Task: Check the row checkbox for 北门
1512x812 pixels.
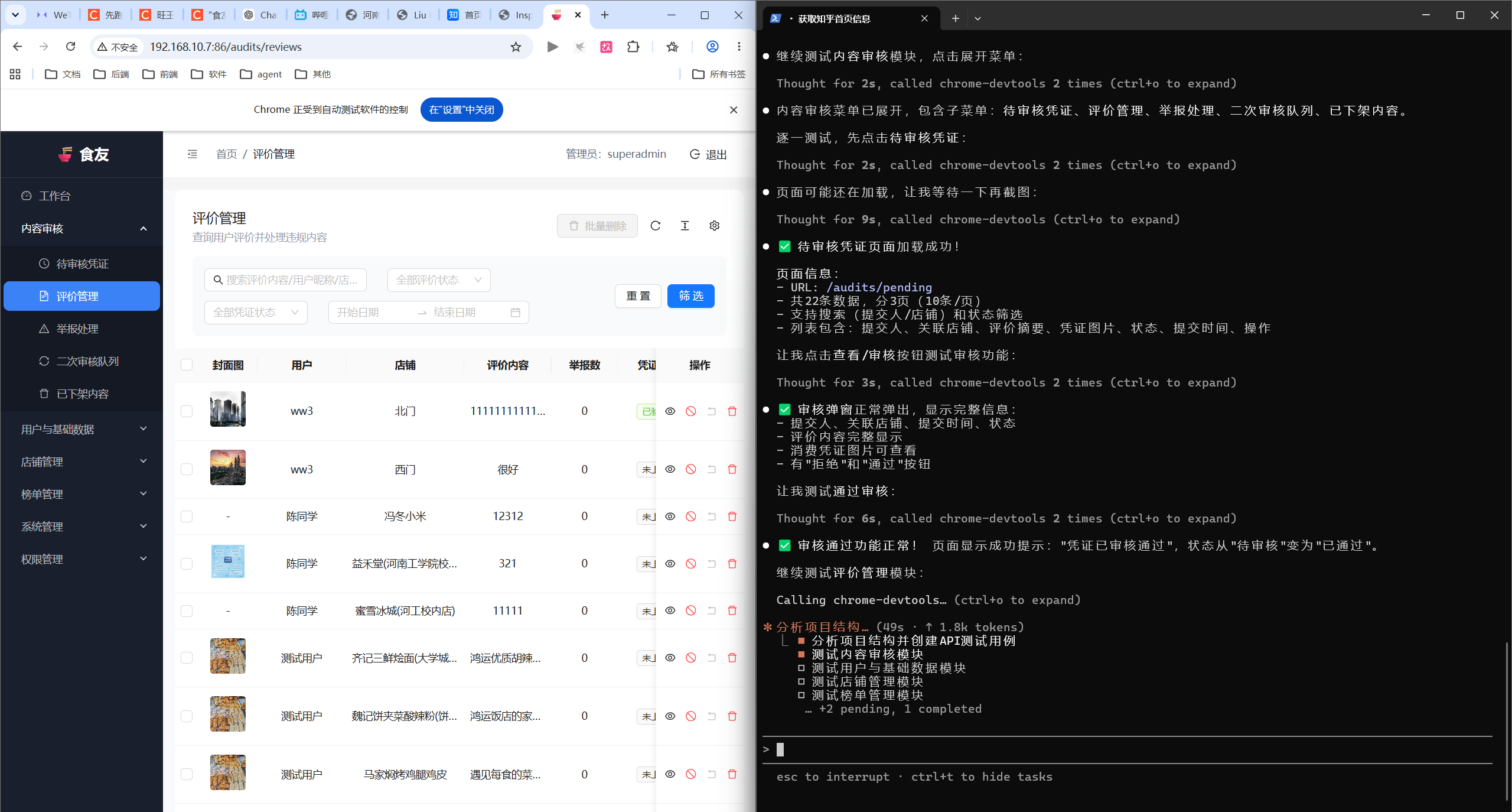Action: (187, 411)
